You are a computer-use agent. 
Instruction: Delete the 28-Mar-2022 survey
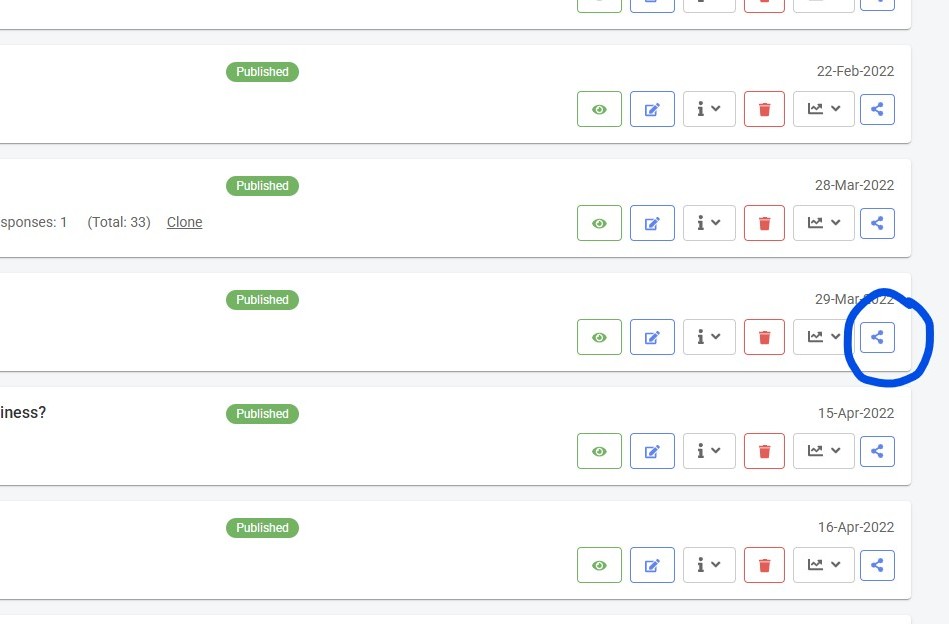coord(765,223)
